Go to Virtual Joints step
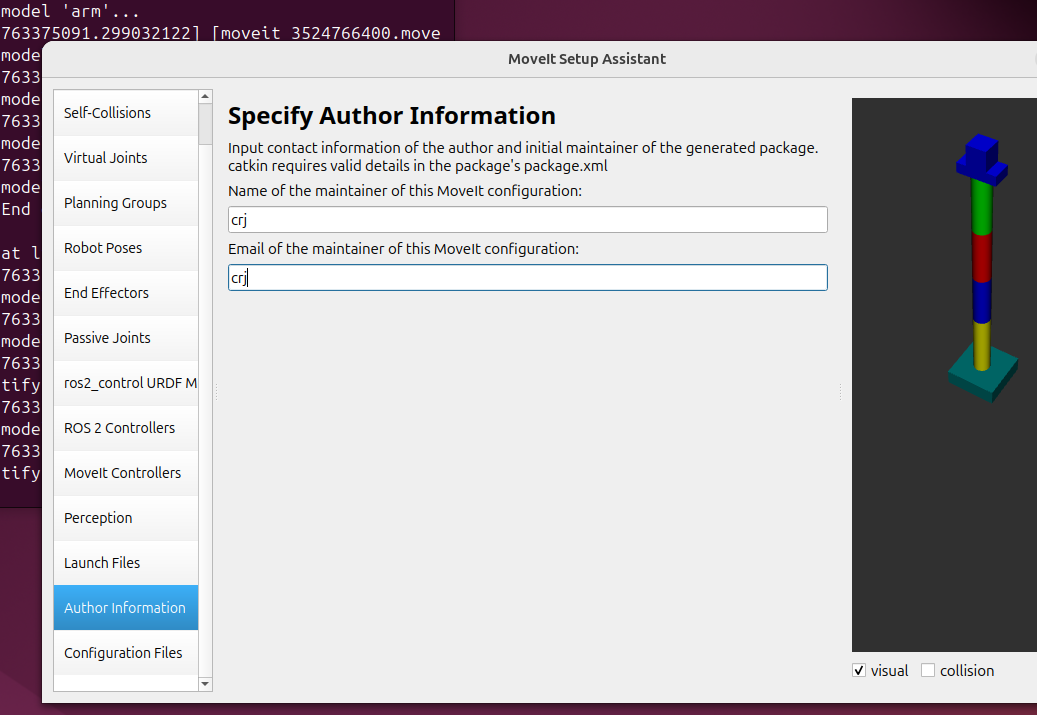The width and height of the screenshot is (1037, 715). (x=126, y=158)
